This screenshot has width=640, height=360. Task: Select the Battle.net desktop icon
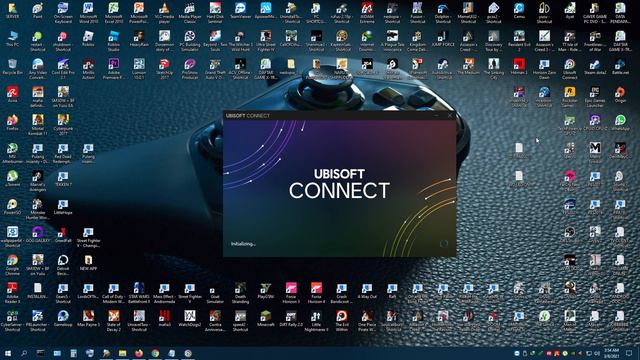620,67
